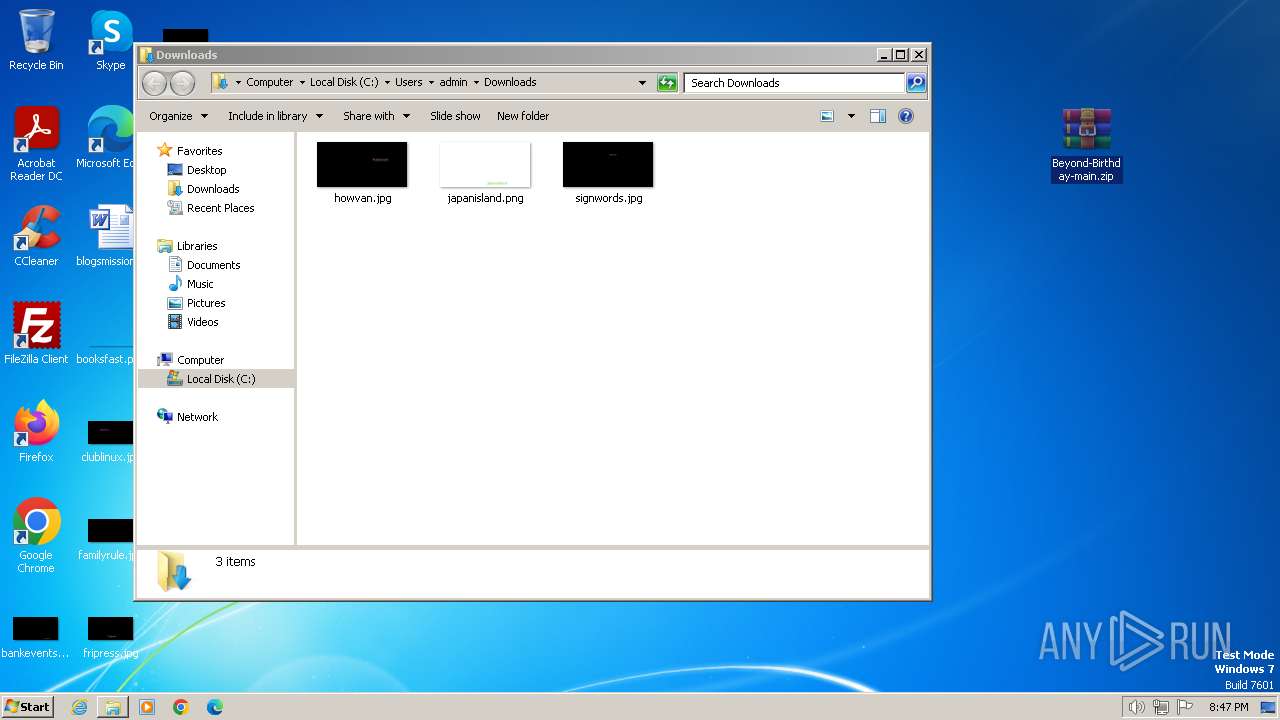Open Google Chrome desktop shortcut
This screenshot has width=1280, height=720.
pyautogui.click(x=36, y=536)
